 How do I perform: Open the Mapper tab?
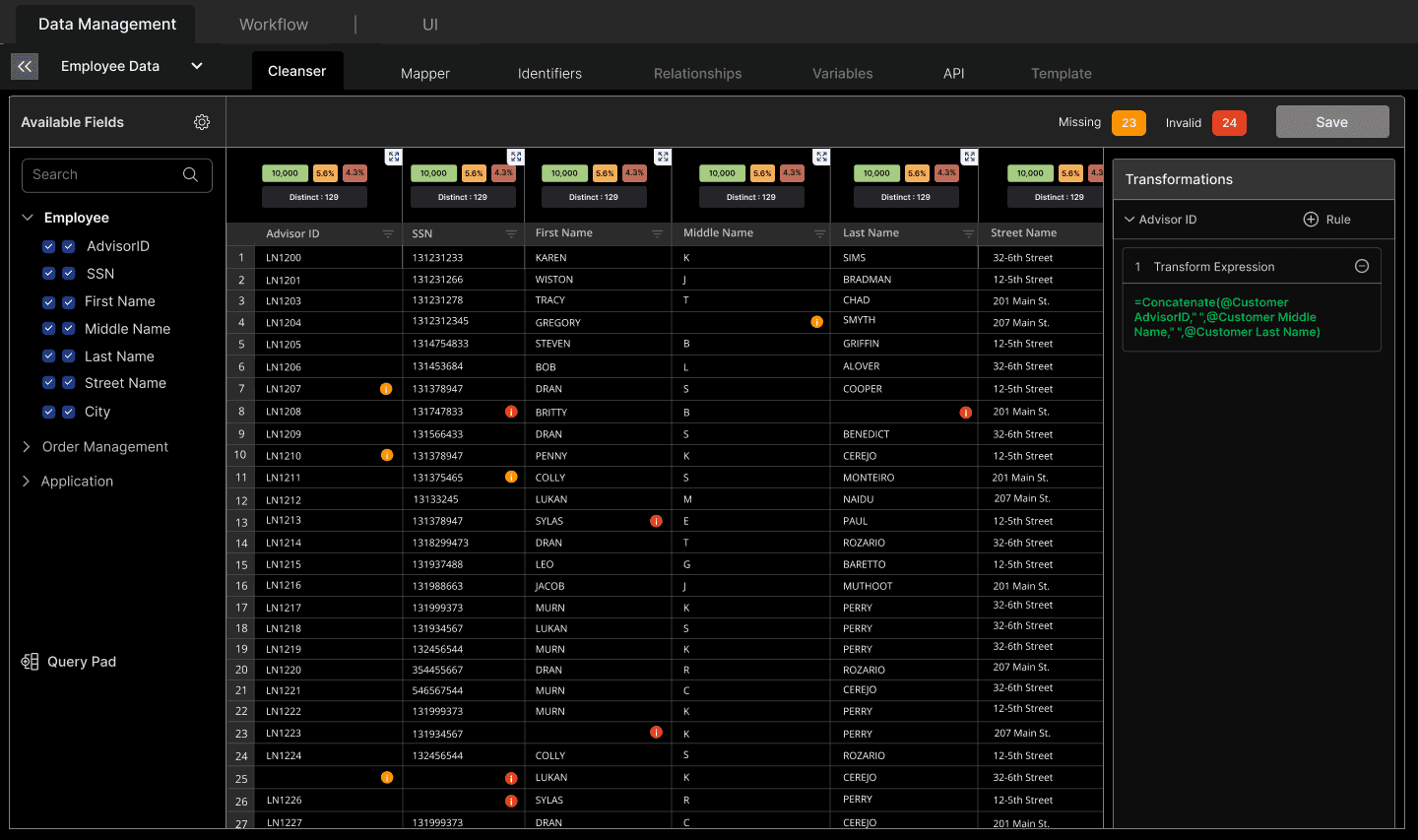(x=425, y=74)
